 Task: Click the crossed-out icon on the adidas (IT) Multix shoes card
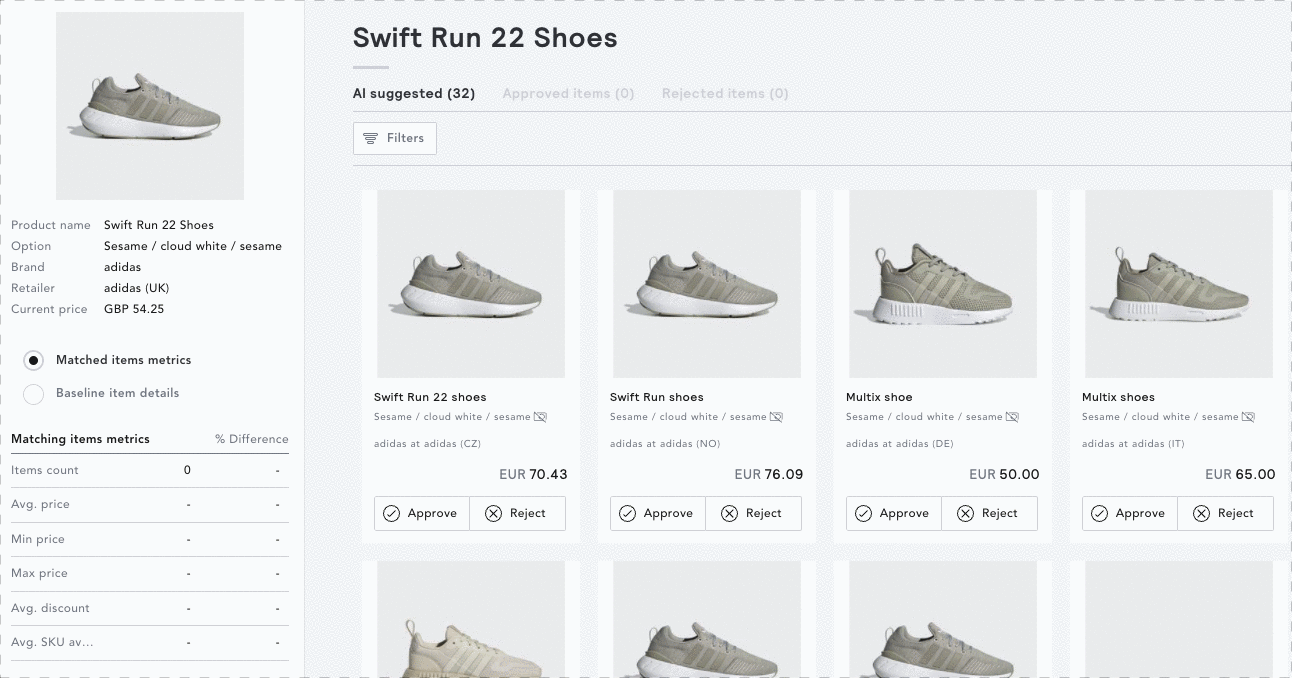[x=1248, y=417]
